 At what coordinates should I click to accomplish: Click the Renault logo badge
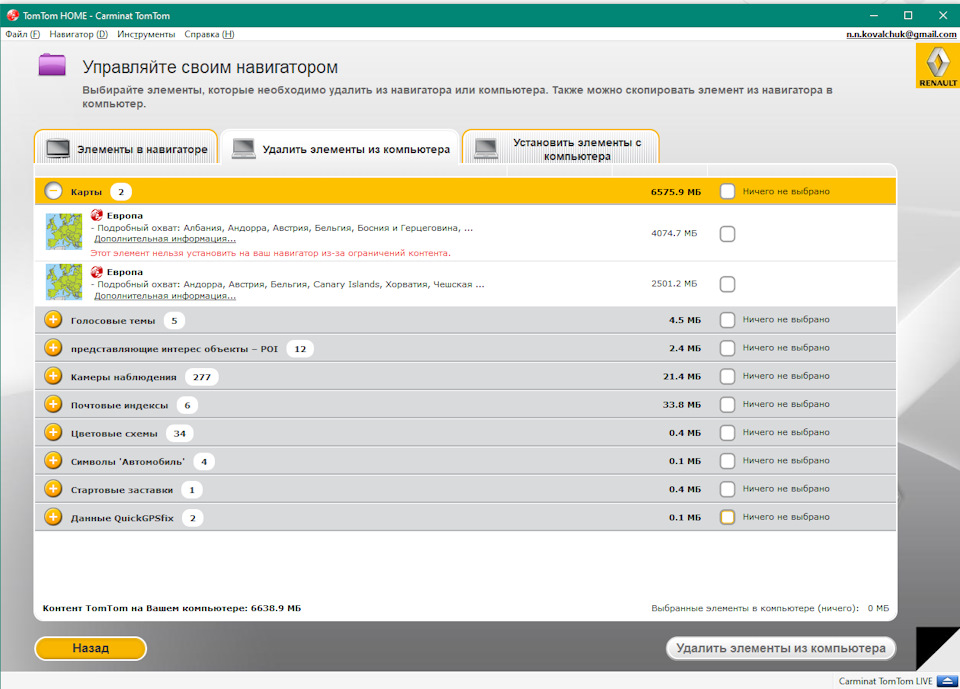937,66
